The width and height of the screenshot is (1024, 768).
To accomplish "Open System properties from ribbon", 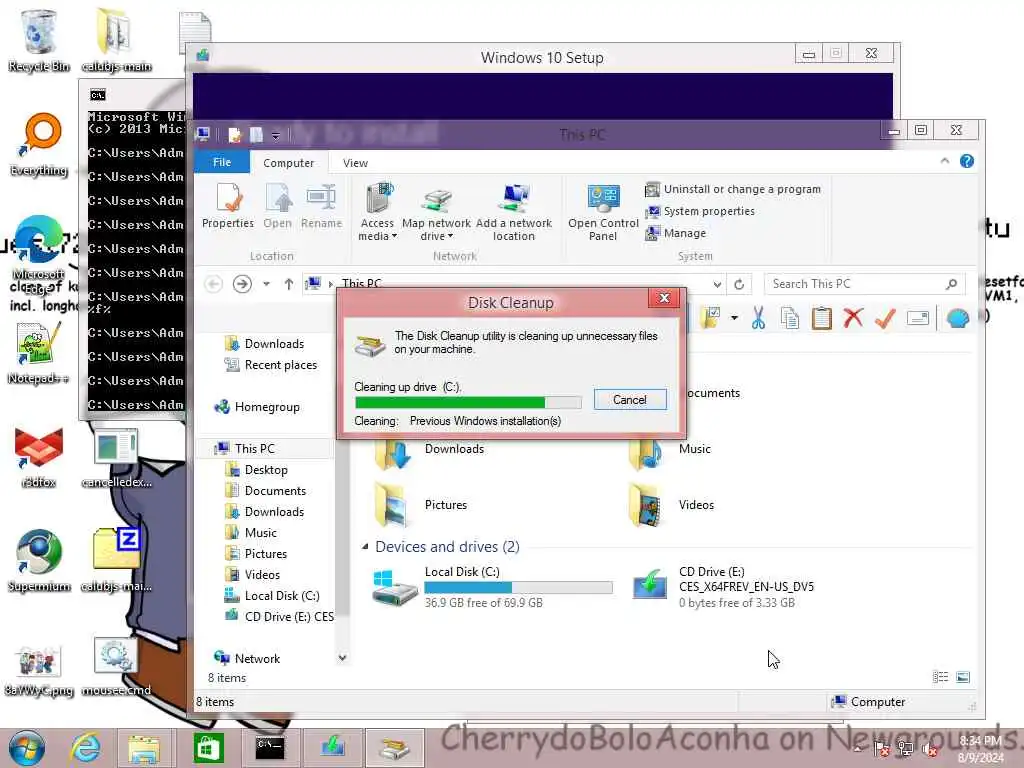I will 699,211.
